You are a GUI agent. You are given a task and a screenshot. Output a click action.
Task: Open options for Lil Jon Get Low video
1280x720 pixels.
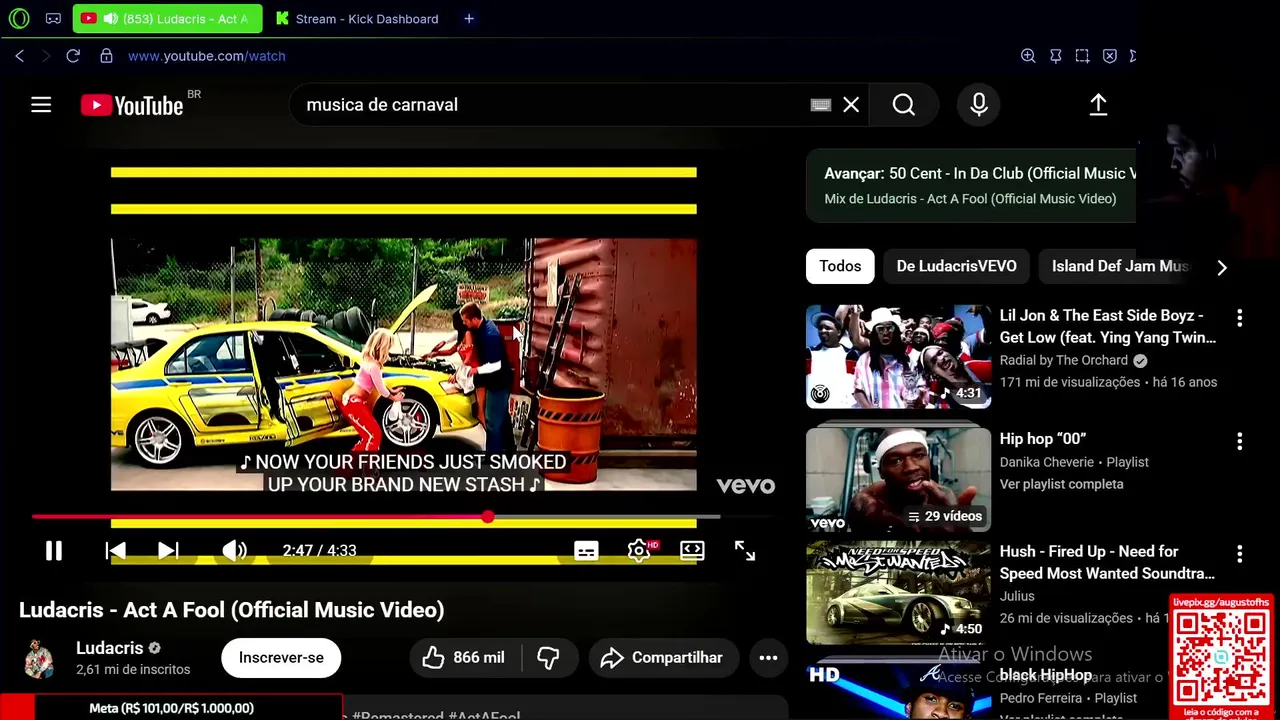tap(1239, 318)
